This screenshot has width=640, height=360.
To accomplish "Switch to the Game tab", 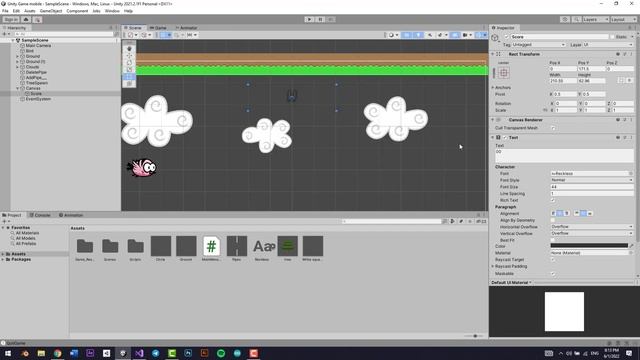I will (x=158, y=28).
